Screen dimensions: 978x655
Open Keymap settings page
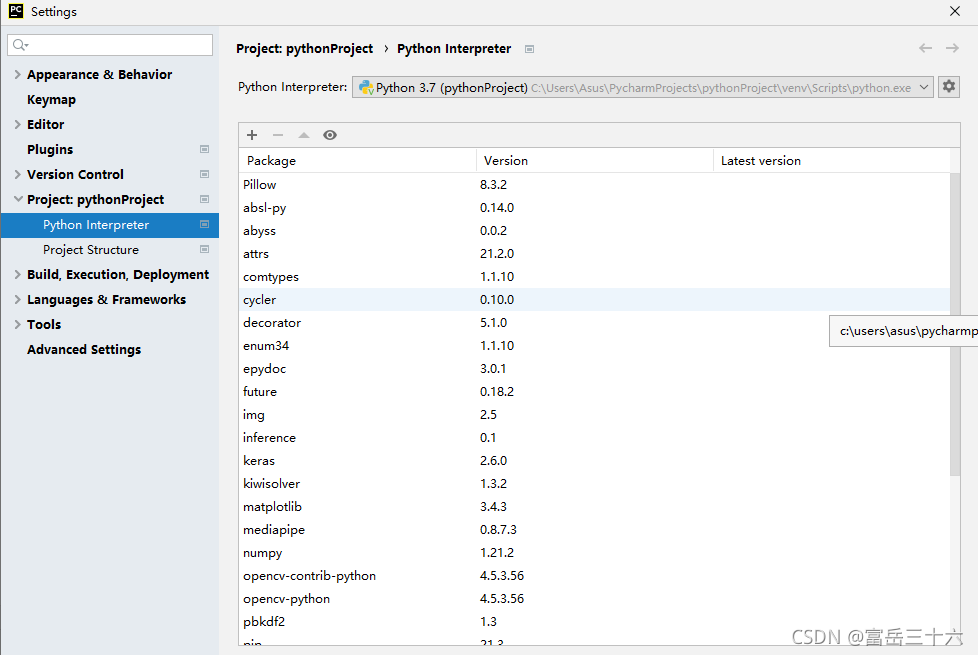pos(51,100)
